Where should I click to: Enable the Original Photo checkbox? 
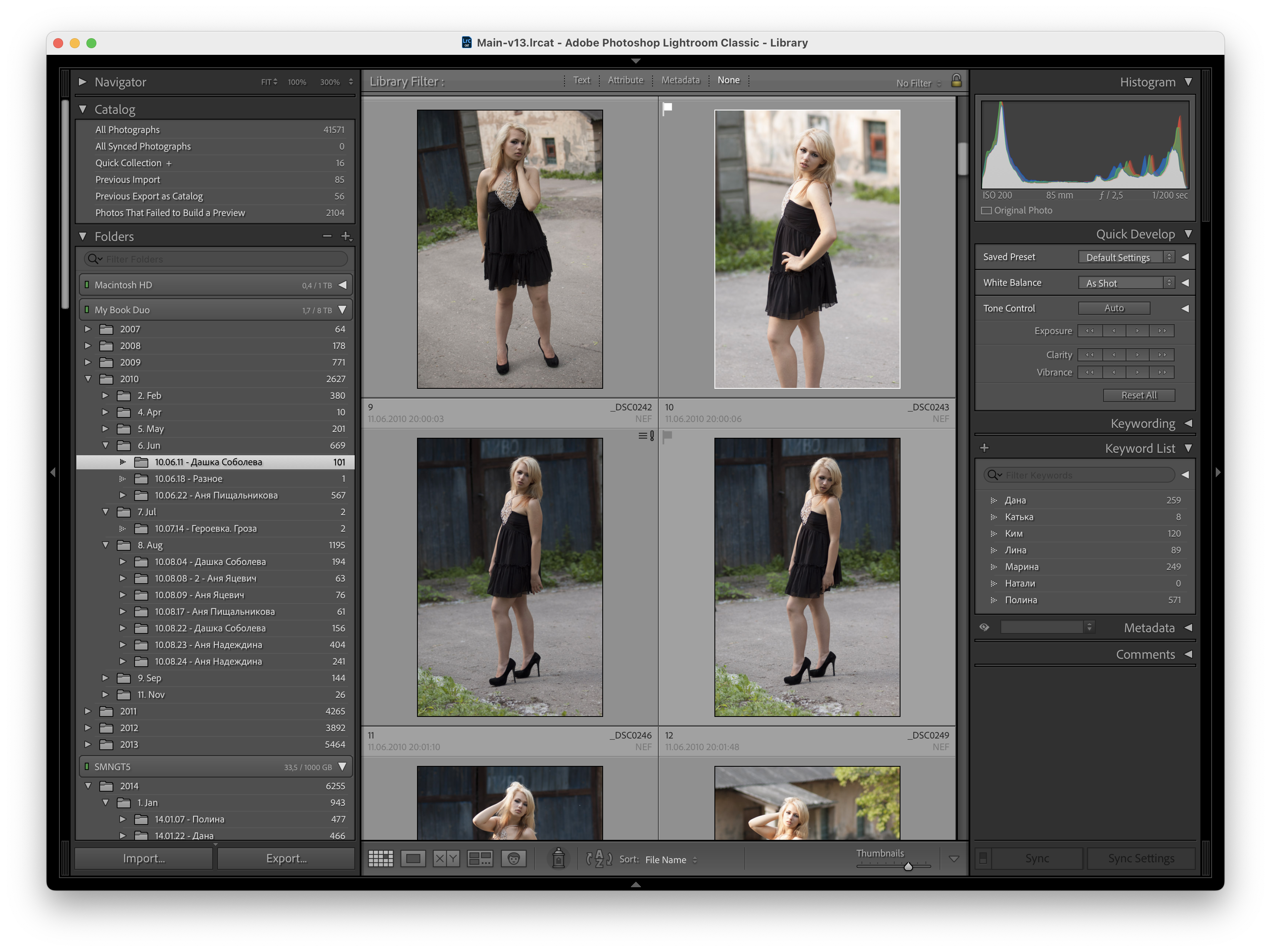[x=986, y=210]
